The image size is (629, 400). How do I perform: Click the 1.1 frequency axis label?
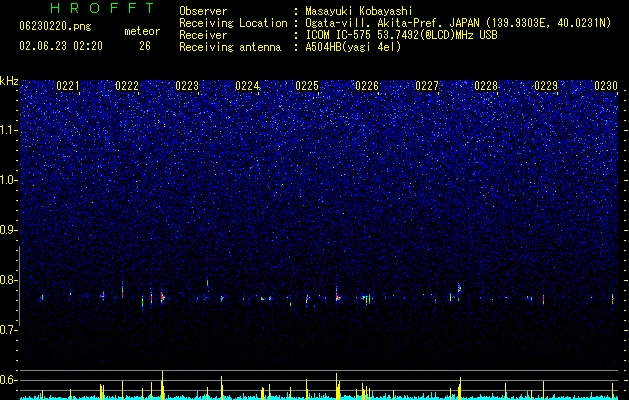coord(9,130)
